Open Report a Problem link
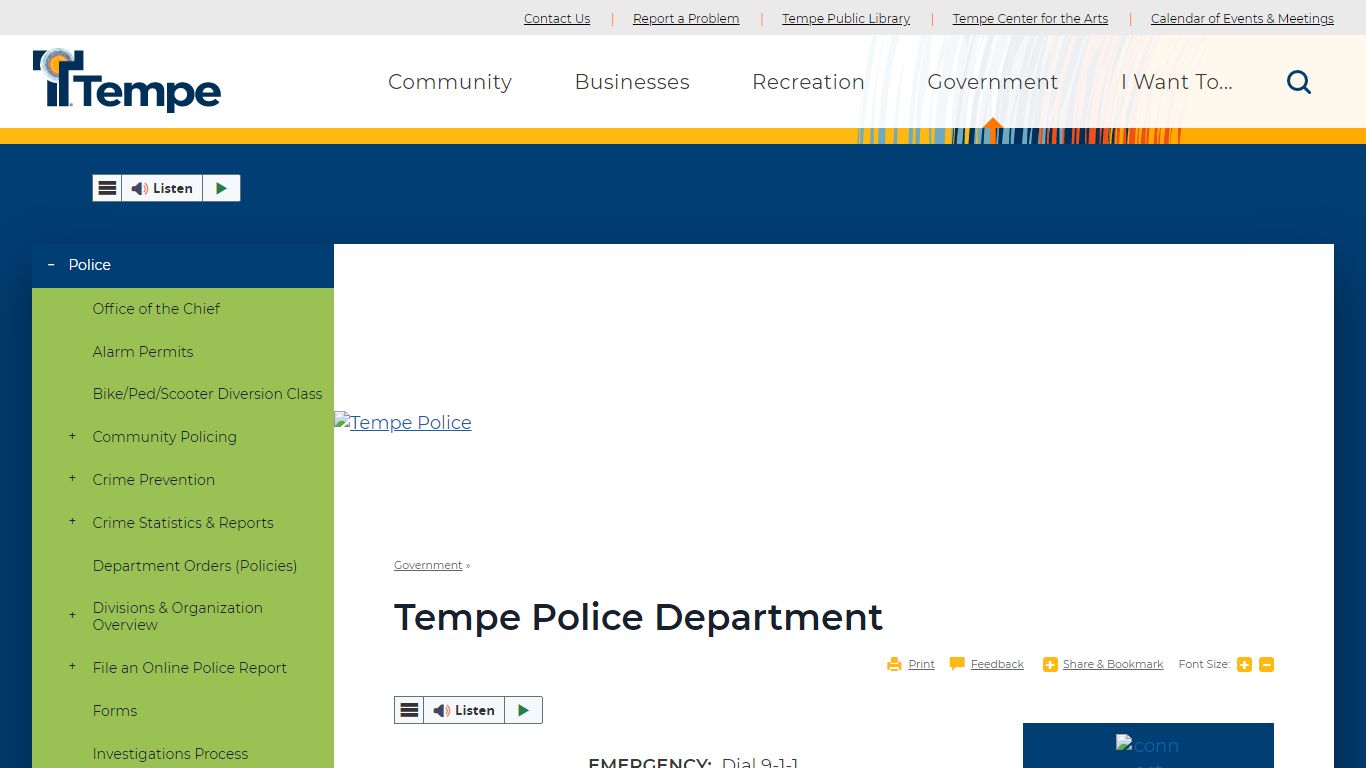1366x768 pixels. point(686,18)
